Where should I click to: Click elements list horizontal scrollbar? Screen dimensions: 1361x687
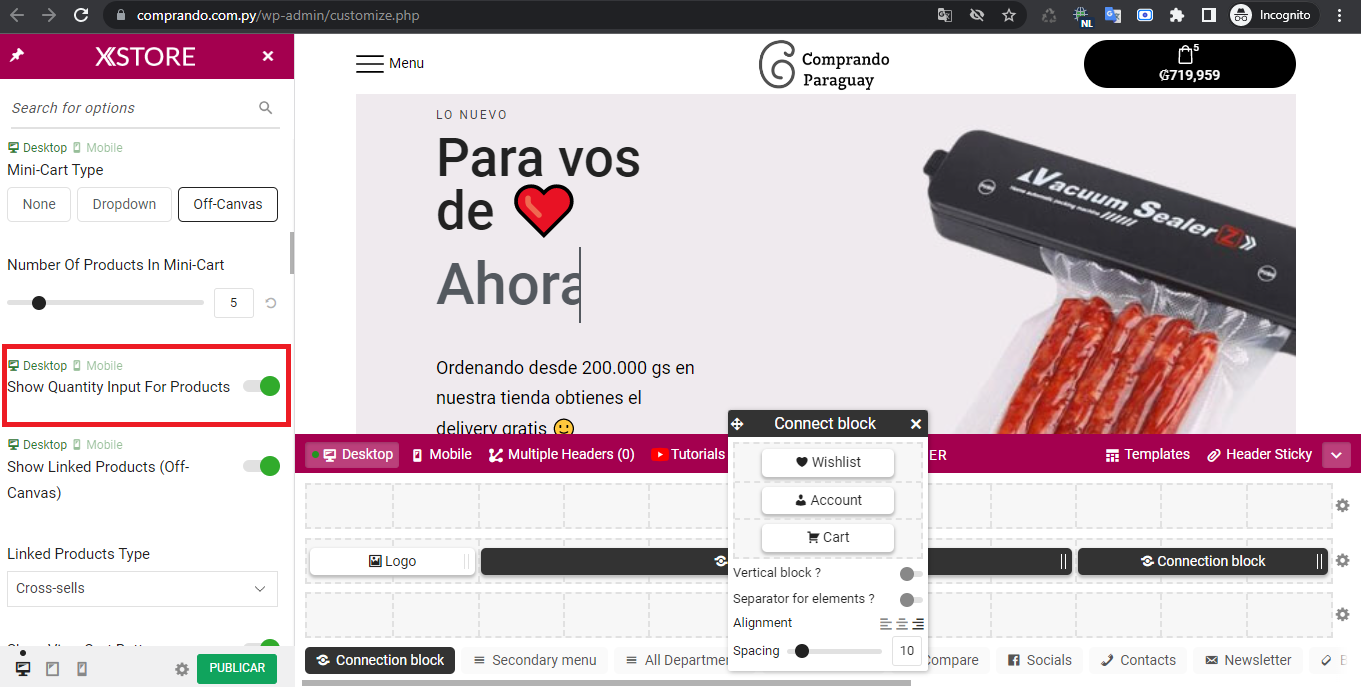[606, 683]
